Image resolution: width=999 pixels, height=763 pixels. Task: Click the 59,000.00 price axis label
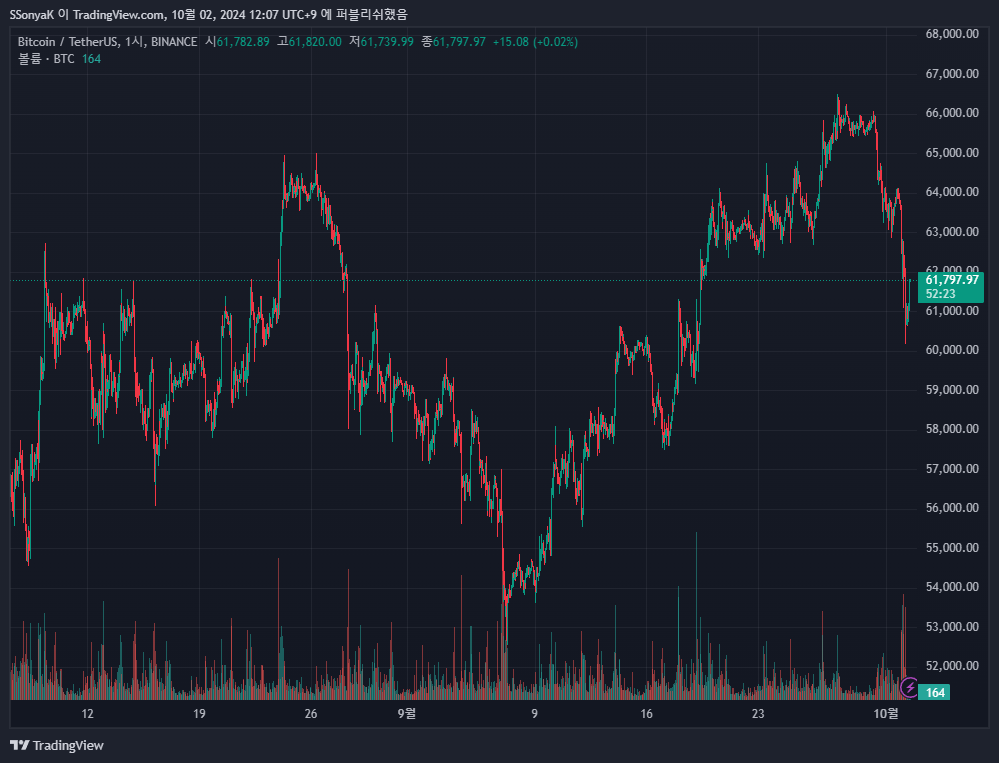(952, 390)
